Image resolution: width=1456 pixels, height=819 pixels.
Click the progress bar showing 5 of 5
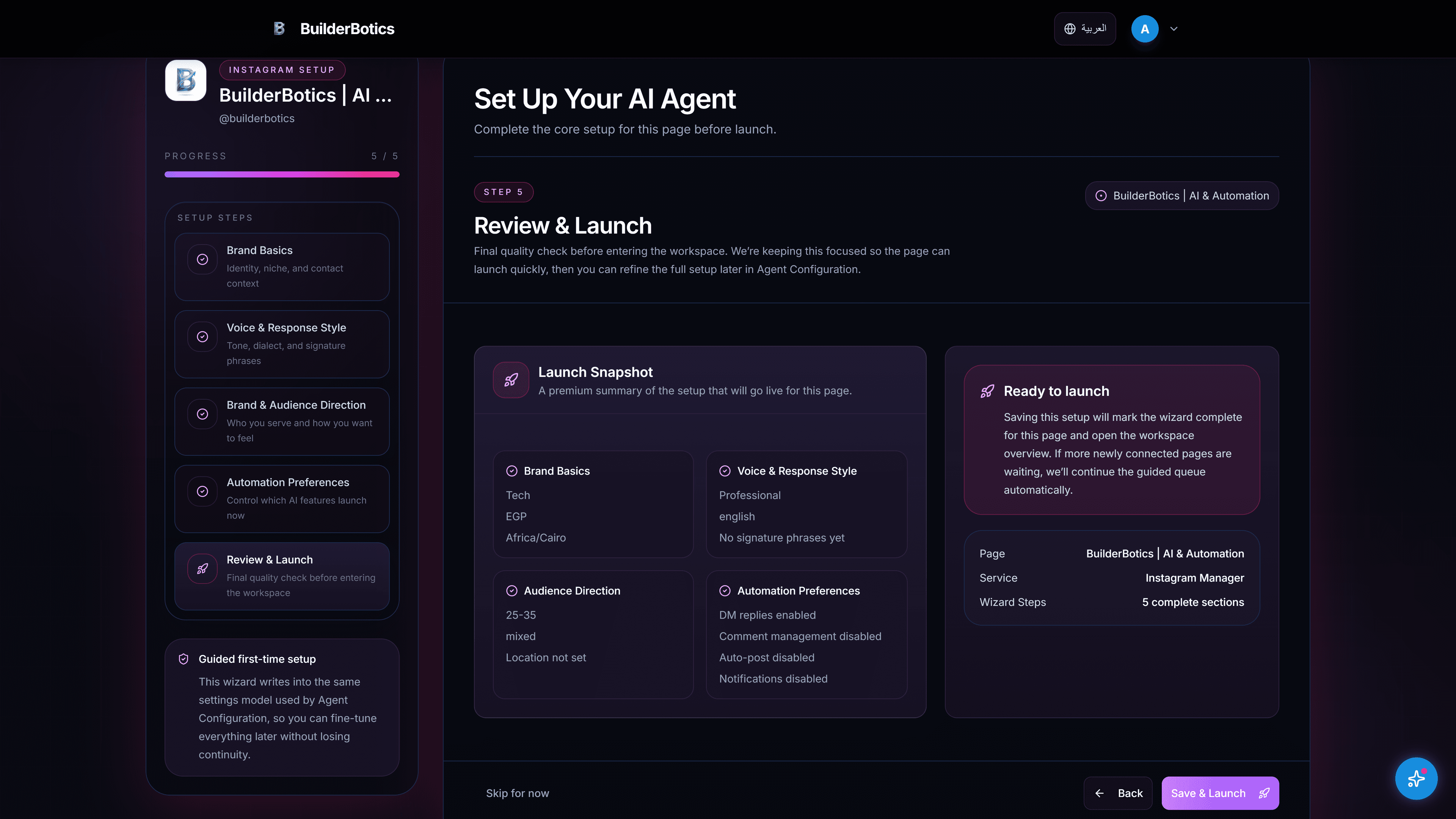(x=281, y=174)
